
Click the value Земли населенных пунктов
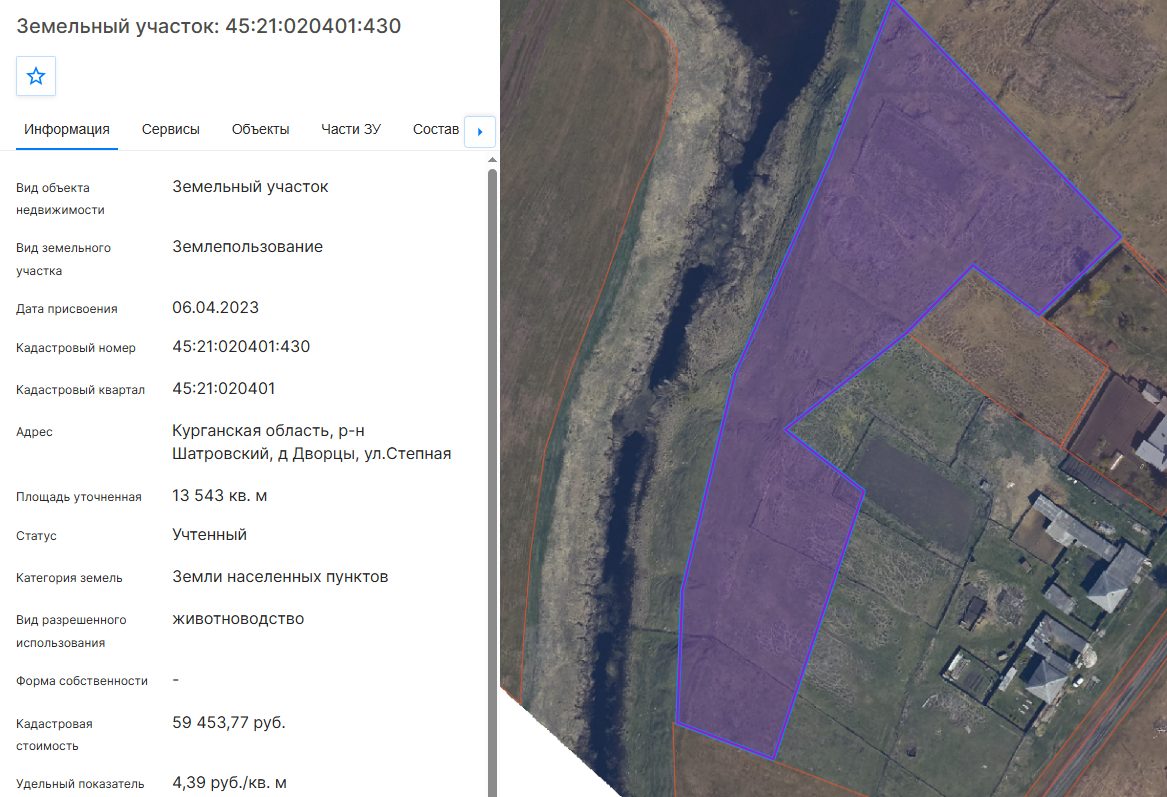[280, 577]
